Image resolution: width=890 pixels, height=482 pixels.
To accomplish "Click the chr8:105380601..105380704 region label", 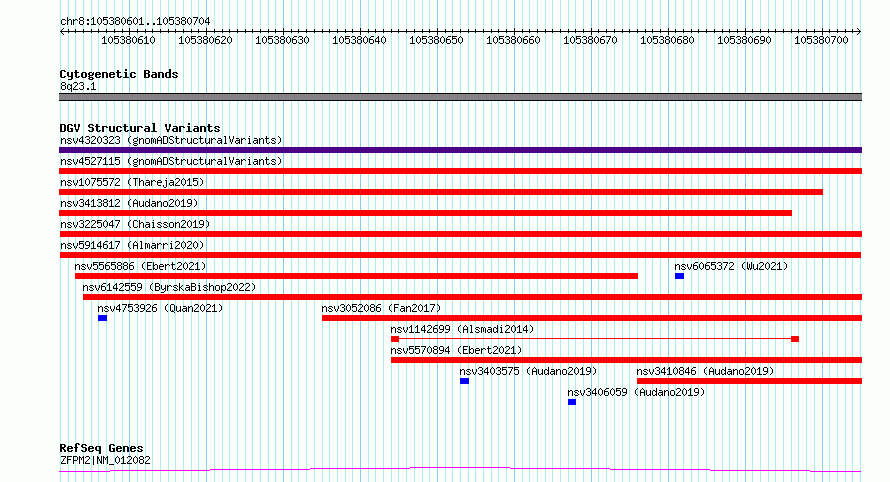I will [135, 22].
